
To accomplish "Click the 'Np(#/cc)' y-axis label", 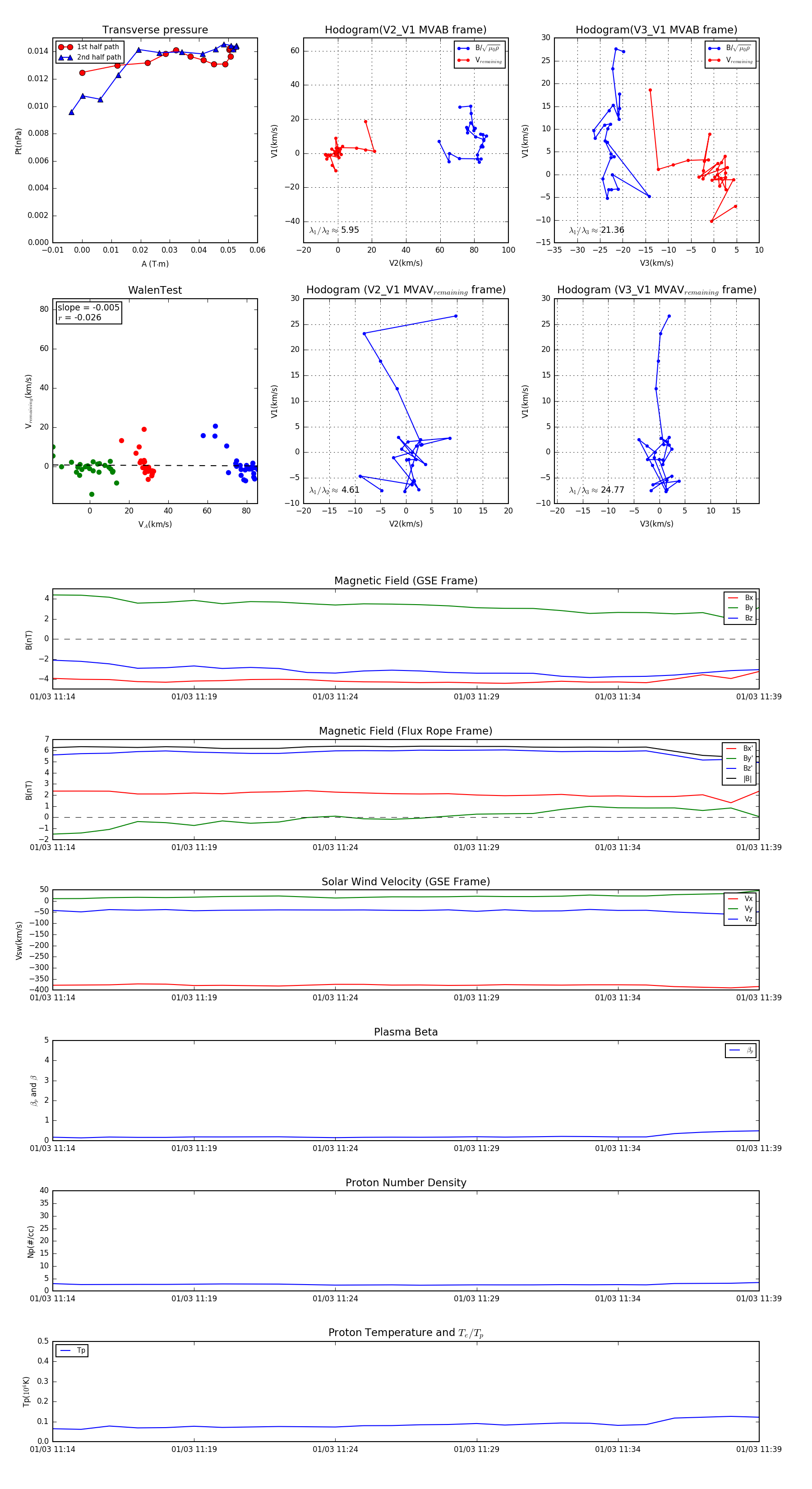I will (31, 1242).
